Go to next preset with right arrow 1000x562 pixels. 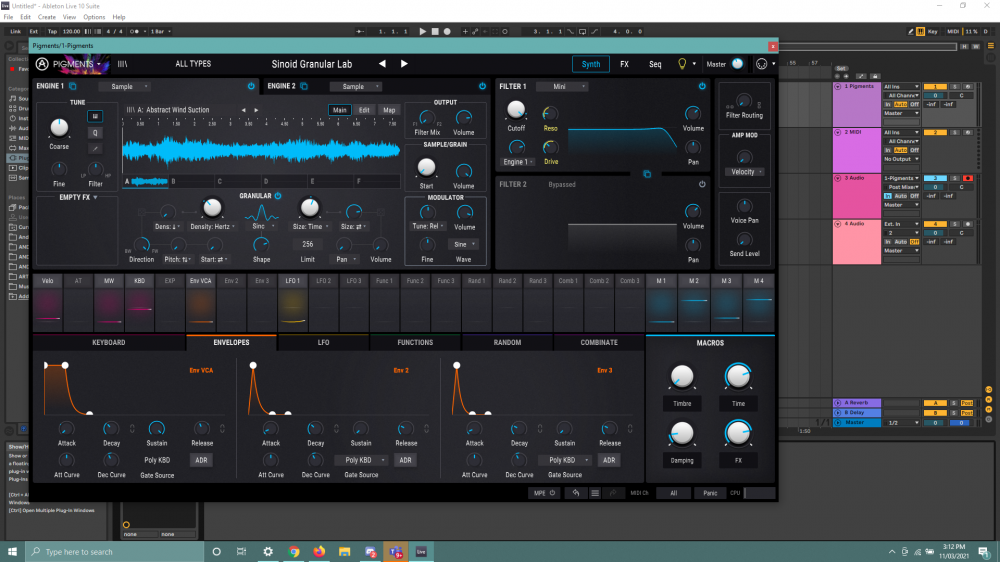[404, 64]
